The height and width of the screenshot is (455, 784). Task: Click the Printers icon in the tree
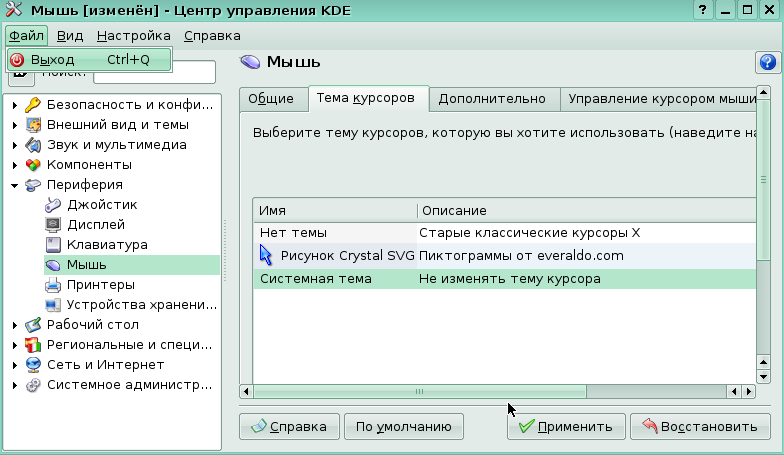[x=54, y=286]
